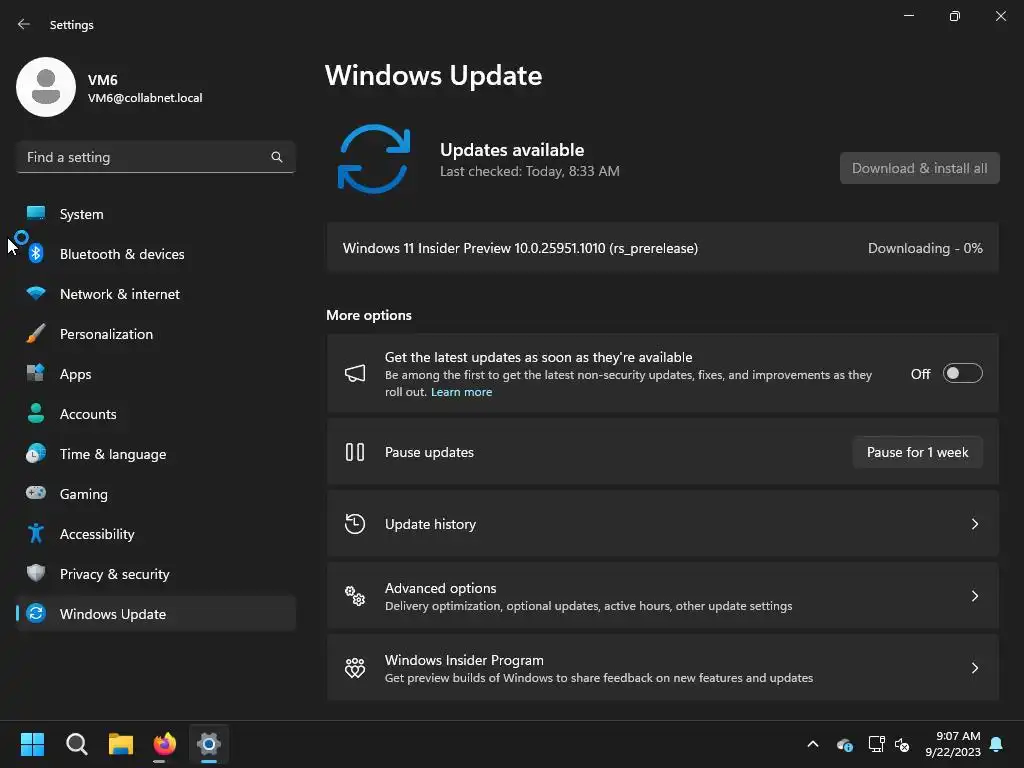The height and width of the screenshot is (768, 1024).
Task: Click the More options heading
Action: tap(369, 315)
